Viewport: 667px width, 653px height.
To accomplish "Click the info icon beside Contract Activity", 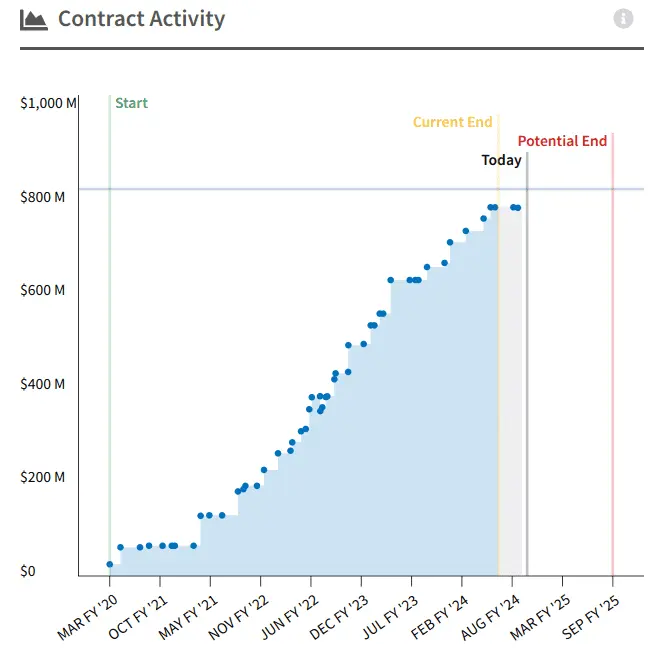I will (x=623, y=19).
